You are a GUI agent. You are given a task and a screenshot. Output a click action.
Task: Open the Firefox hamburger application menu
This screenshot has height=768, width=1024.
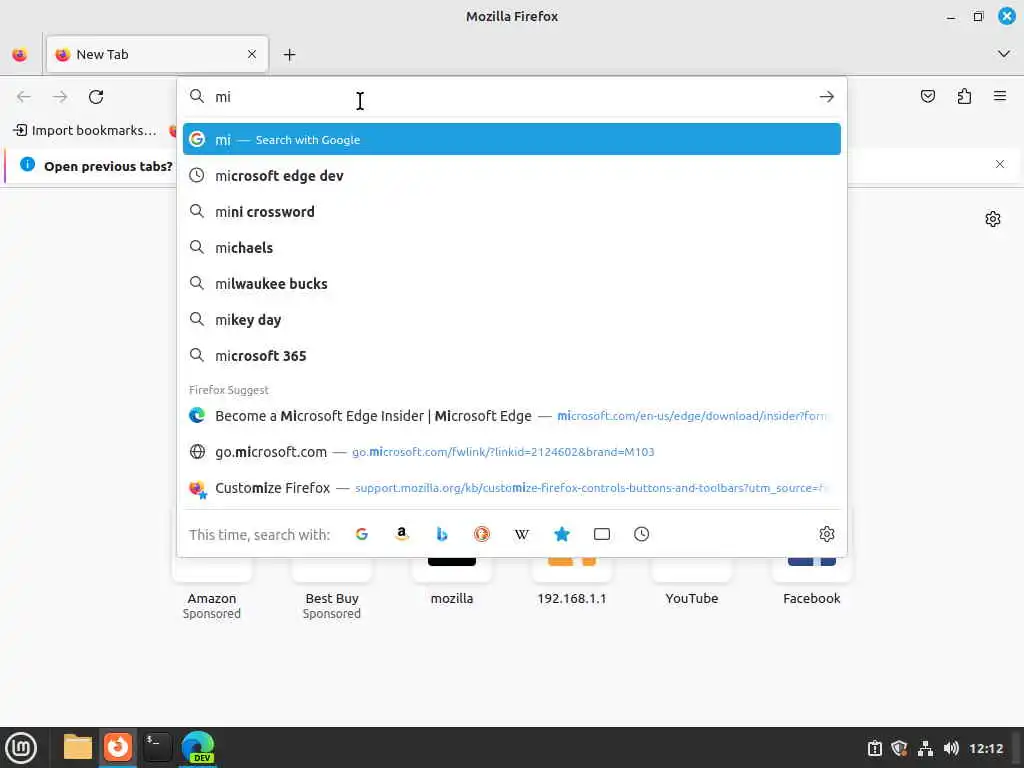[1000, 97]
